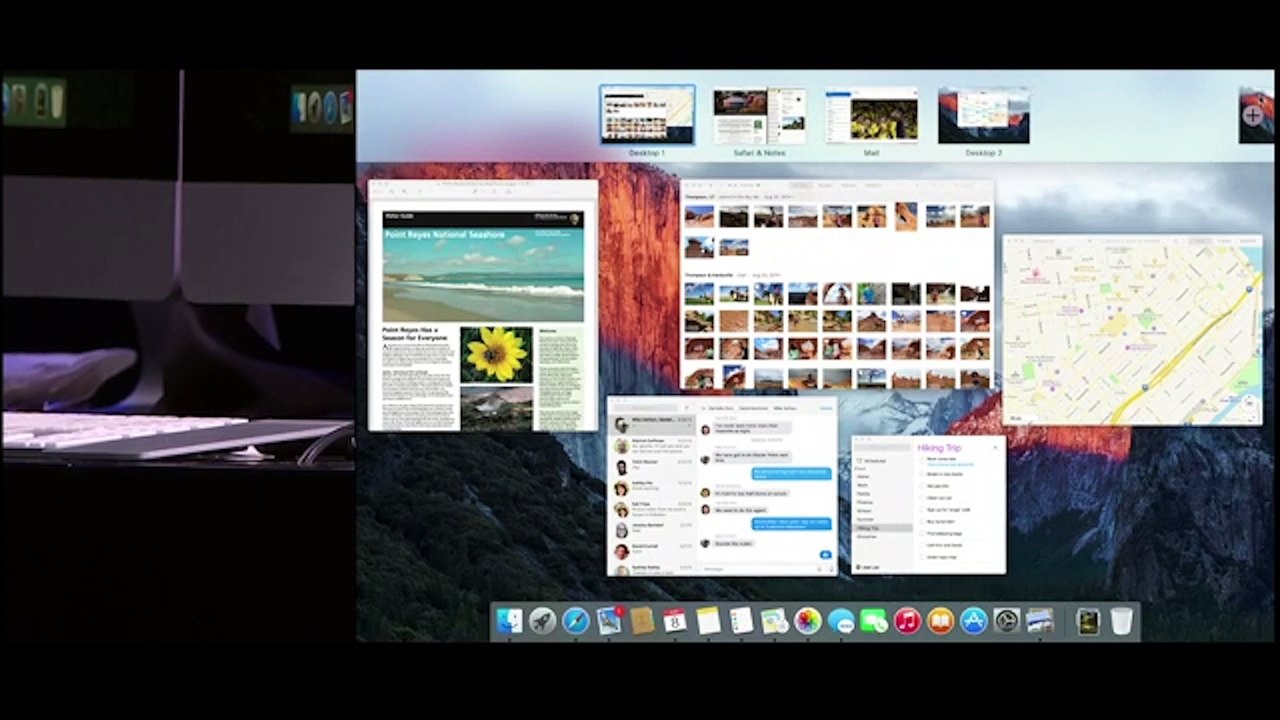Open yellow Notes icon in Dock
This screenshot has height=720, width=1280.
708,621
